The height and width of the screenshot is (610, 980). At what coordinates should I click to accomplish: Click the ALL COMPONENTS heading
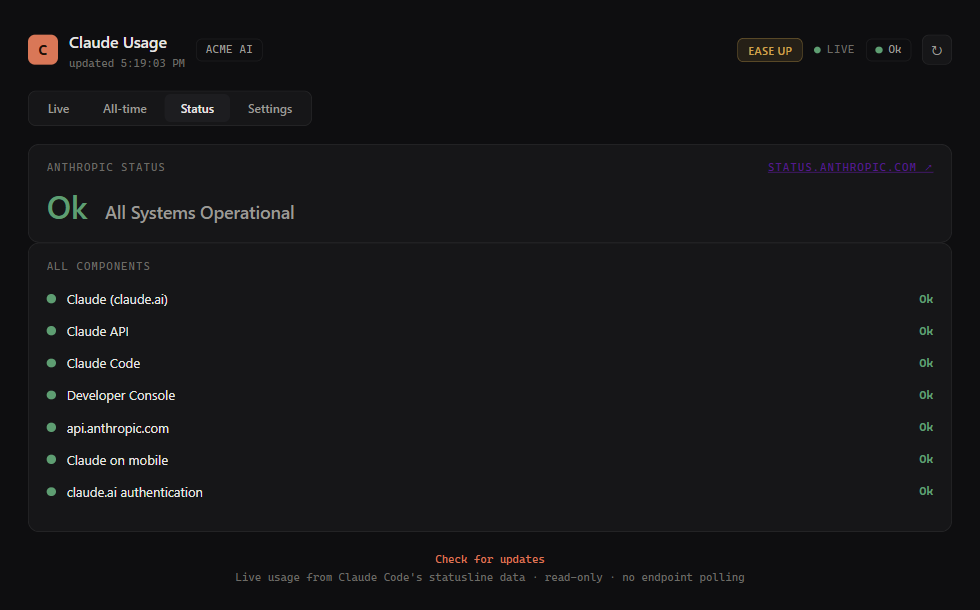tap(98, 266)
